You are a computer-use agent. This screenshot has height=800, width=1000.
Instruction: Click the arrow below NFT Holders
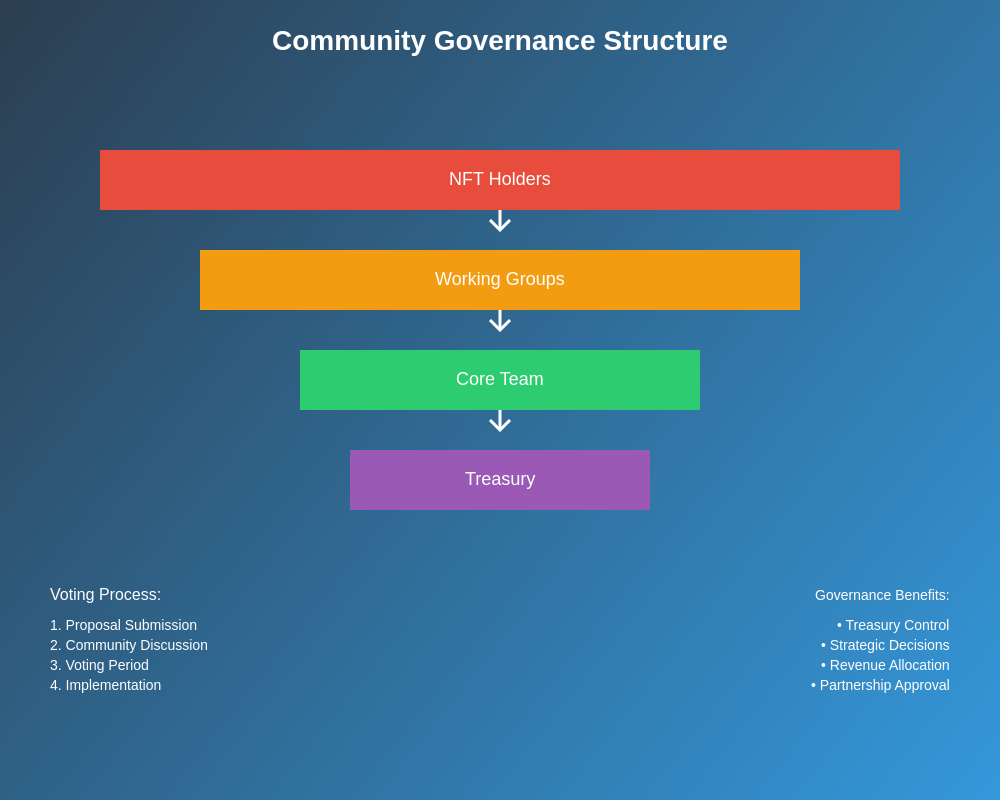500,221
